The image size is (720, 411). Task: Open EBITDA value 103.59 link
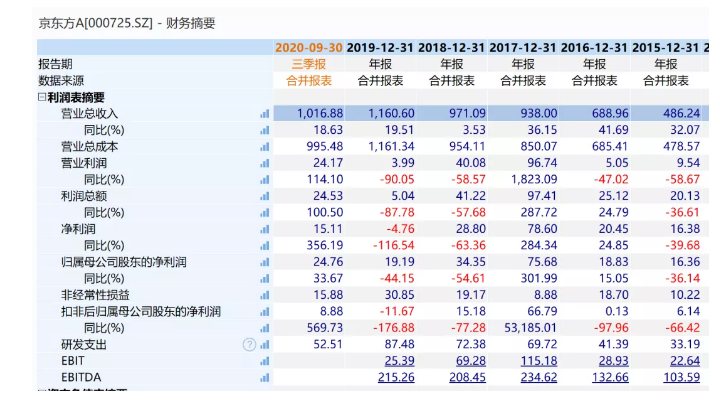click(681, 377)
